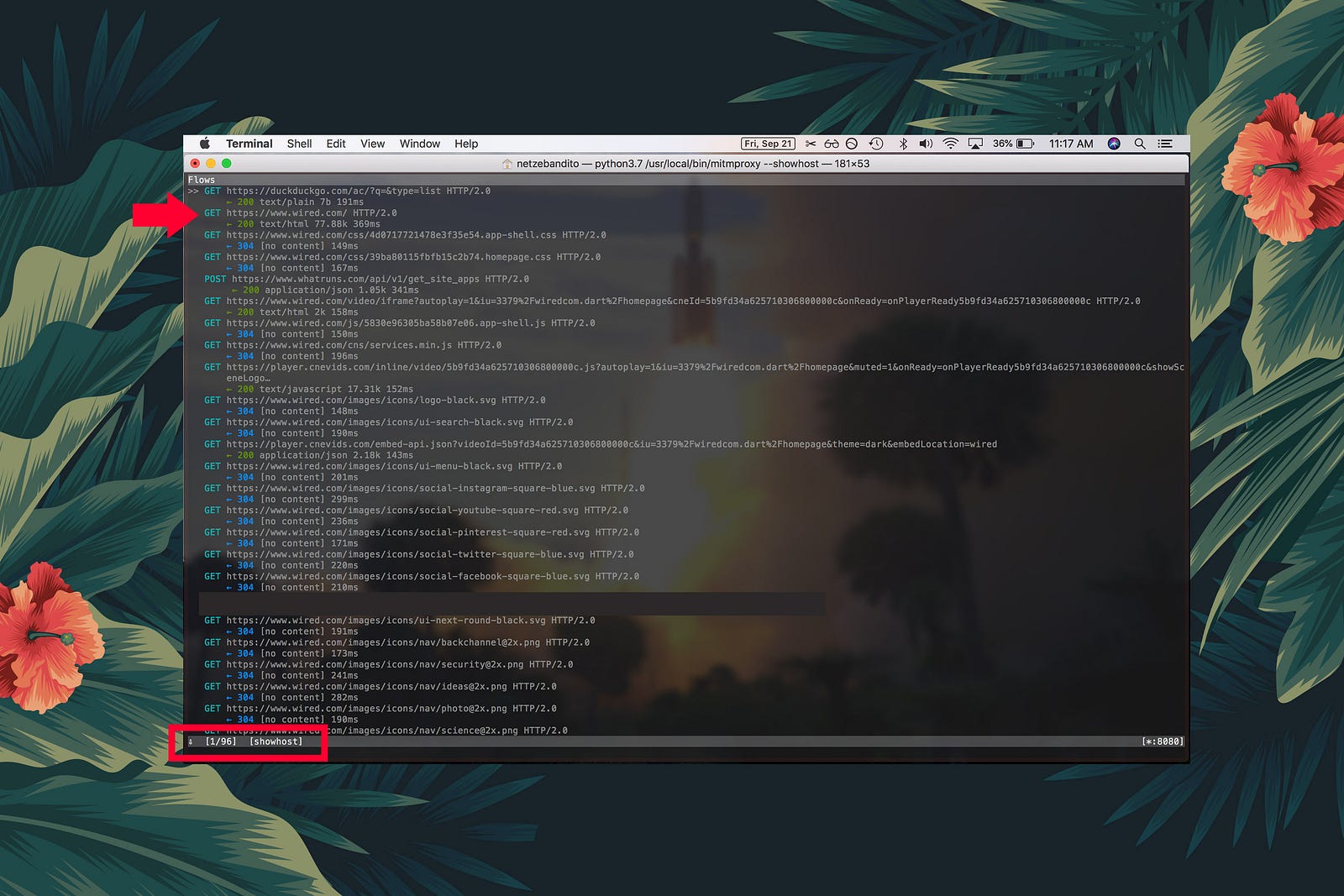Click the 36% battery indicator
Screen dimensions: 1344x896
click(x=1013, y=144)
